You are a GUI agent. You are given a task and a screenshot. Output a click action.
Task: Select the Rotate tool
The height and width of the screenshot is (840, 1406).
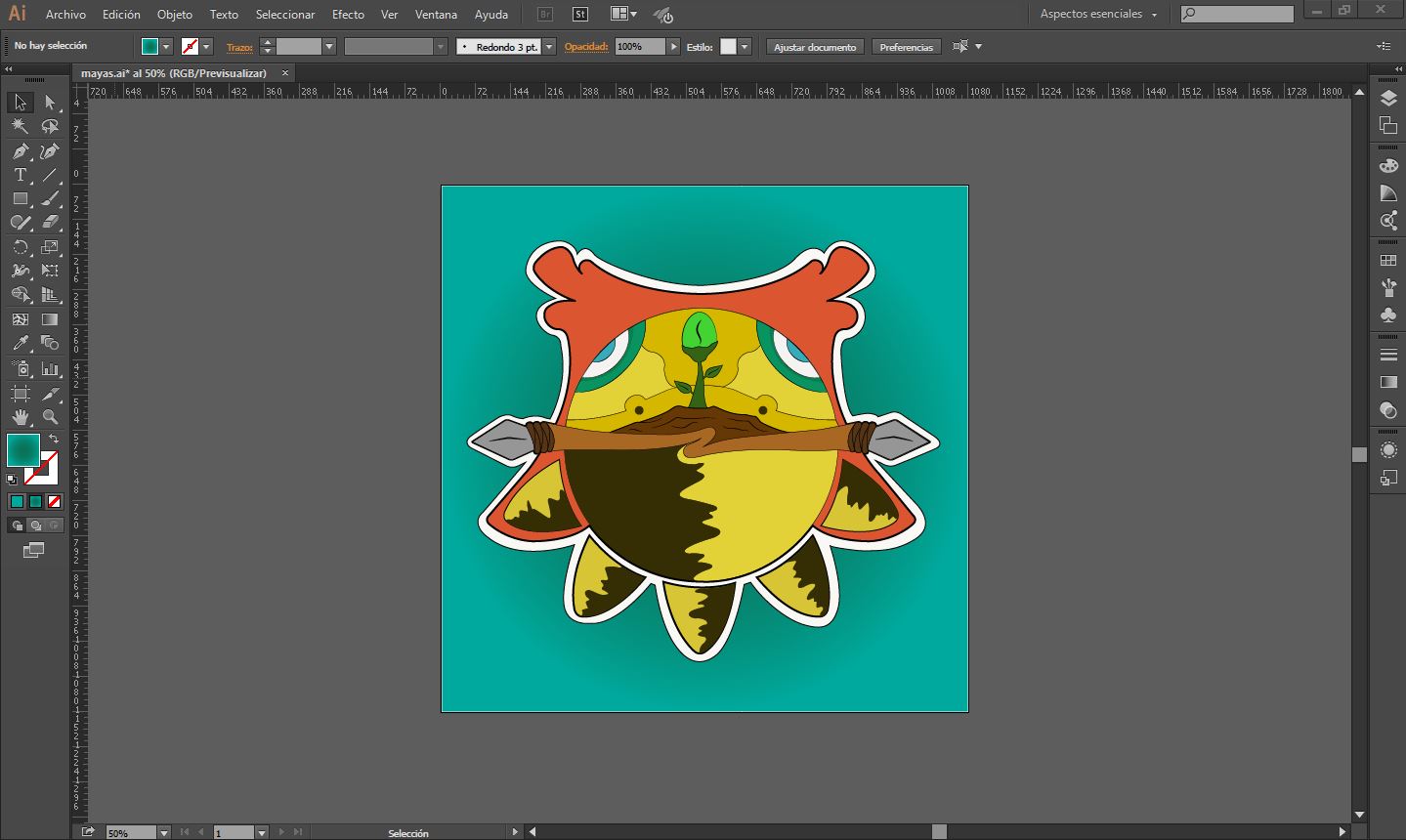pyautogui.click(x=20, y=247)
